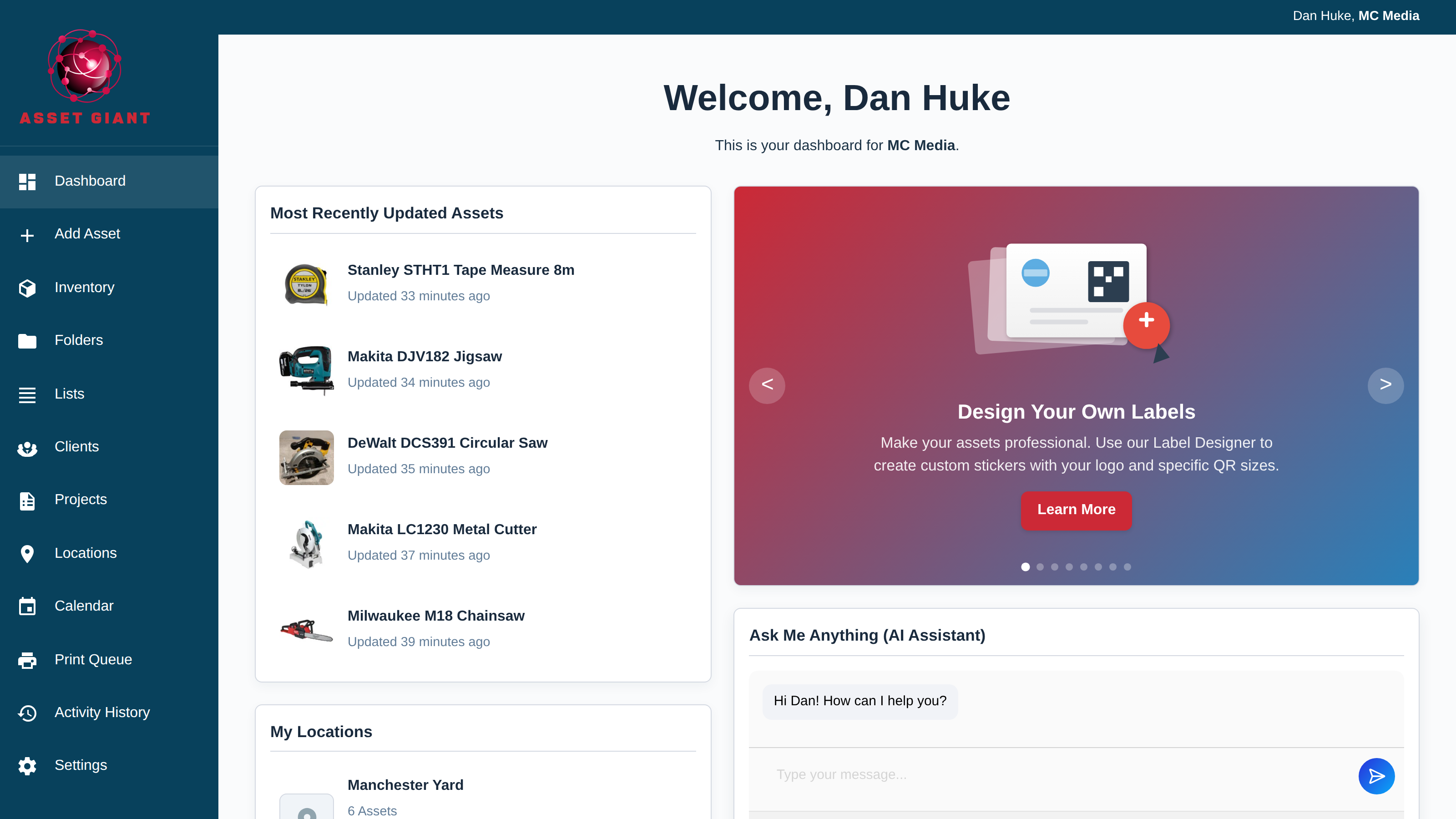The image size is (1456, 819).
Task: Open the Makita DJV182 Jigsaw thumbnail
Action: (x=306, y=371)
